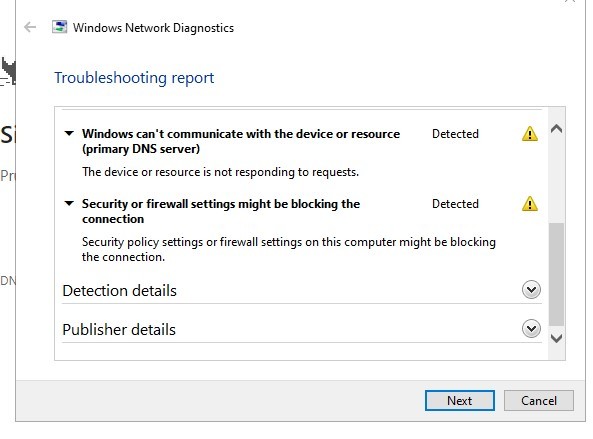The height and width of the screenshot is (439, 593).
Task: Click the "Windows can't communicate" issue title
Action: (241, 141)
